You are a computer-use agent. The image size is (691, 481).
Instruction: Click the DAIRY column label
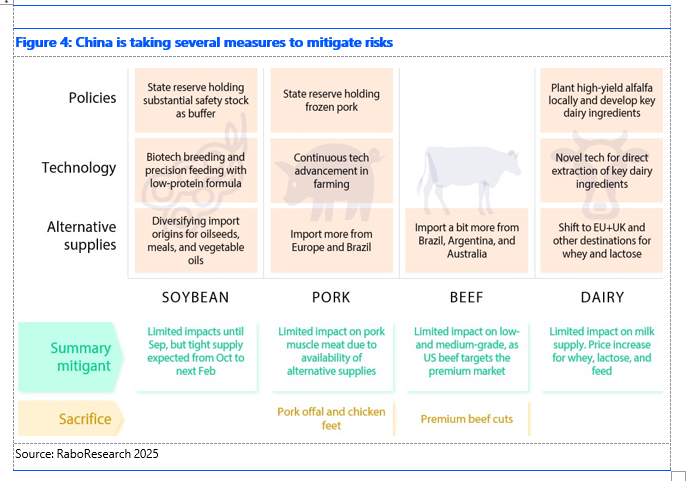coord(602,298)
